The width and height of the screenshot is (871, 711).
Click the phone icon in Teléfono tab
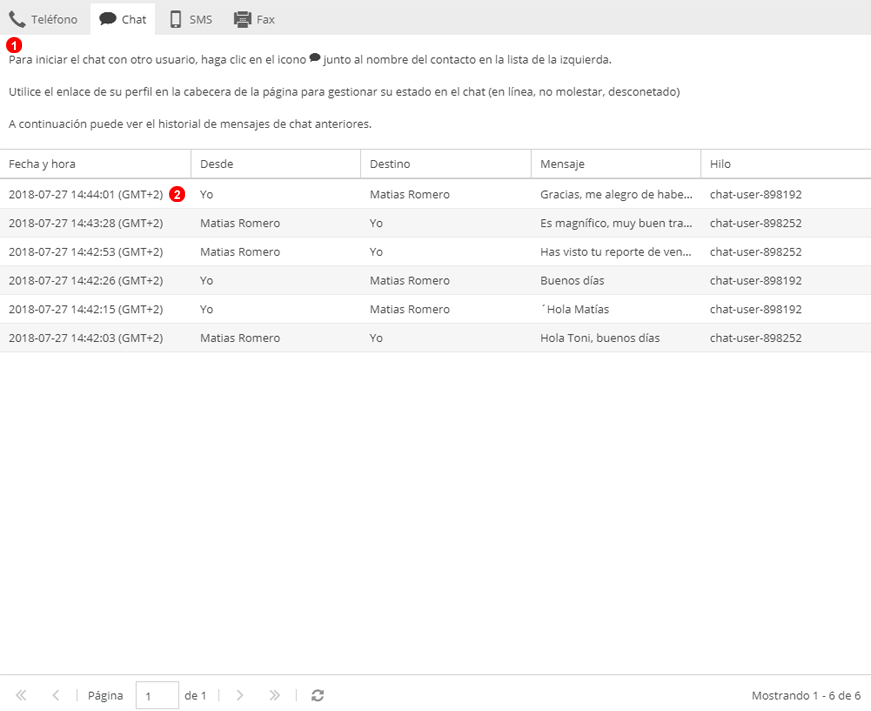(17, 19)
